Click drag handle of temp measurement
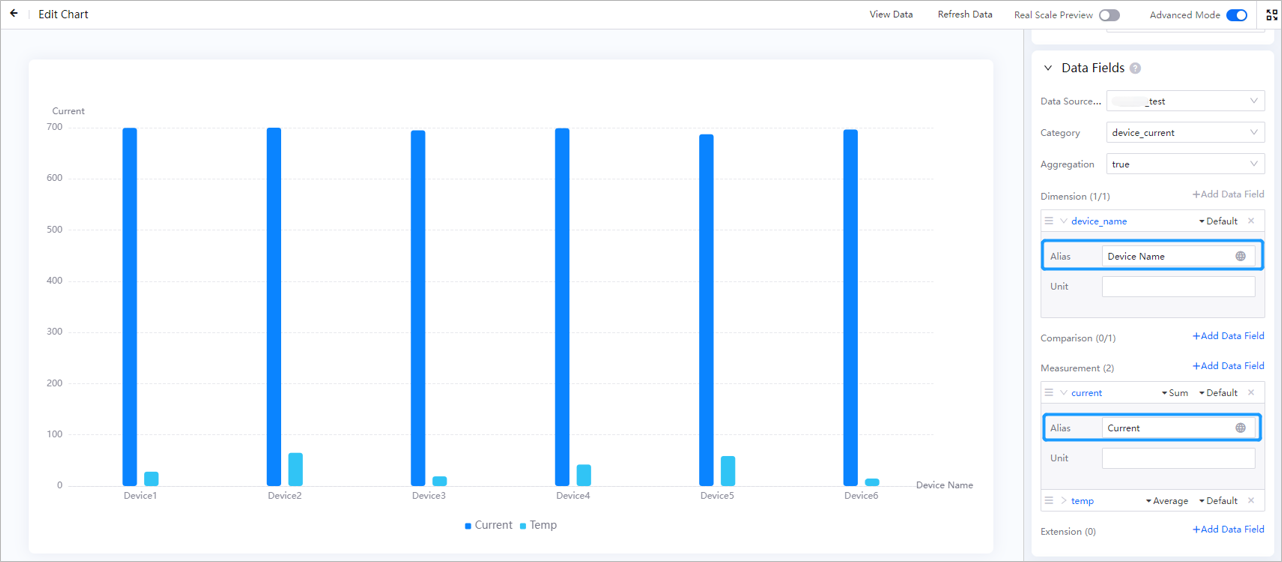 pyautogui.click(x=1049, y=501)
